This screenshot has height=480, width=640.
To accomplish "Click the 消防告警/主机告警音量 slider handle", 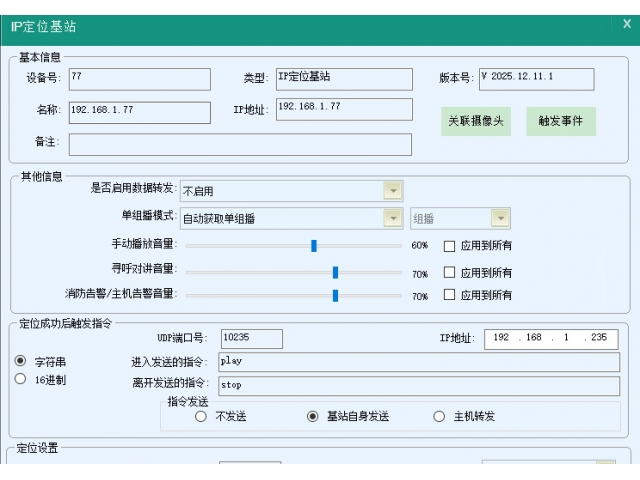I will tap(335, 295).
